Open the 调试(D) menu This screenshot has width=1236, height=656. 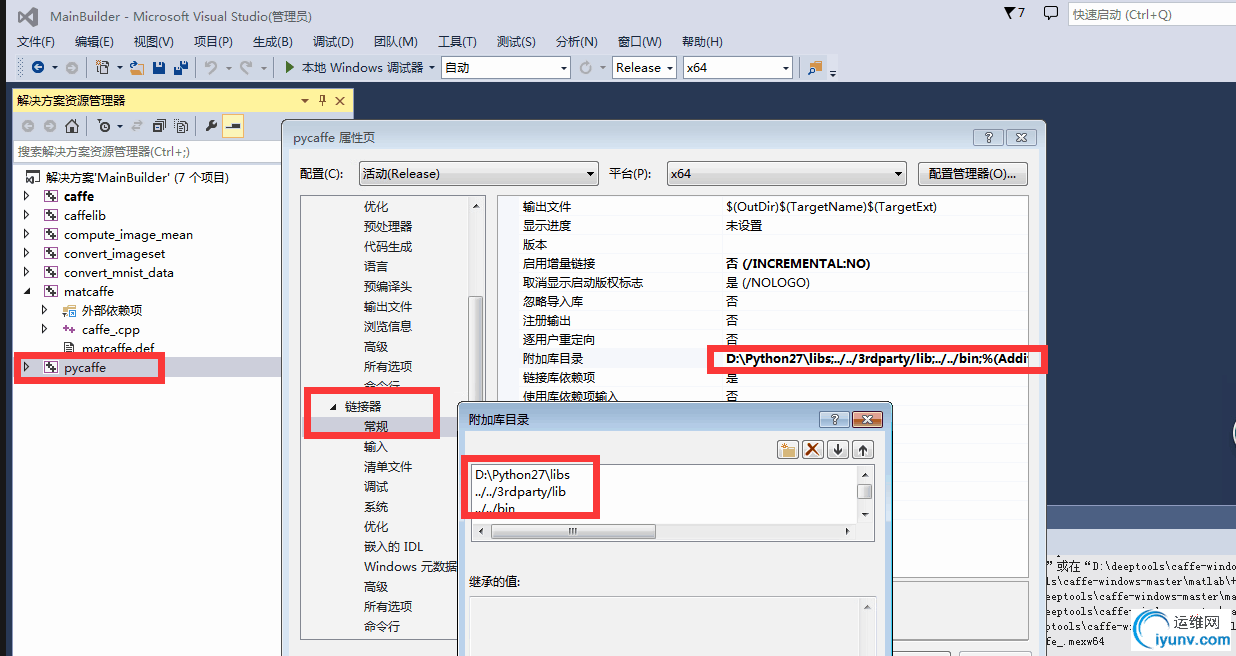pyautogui.click(x=333, y=41)
